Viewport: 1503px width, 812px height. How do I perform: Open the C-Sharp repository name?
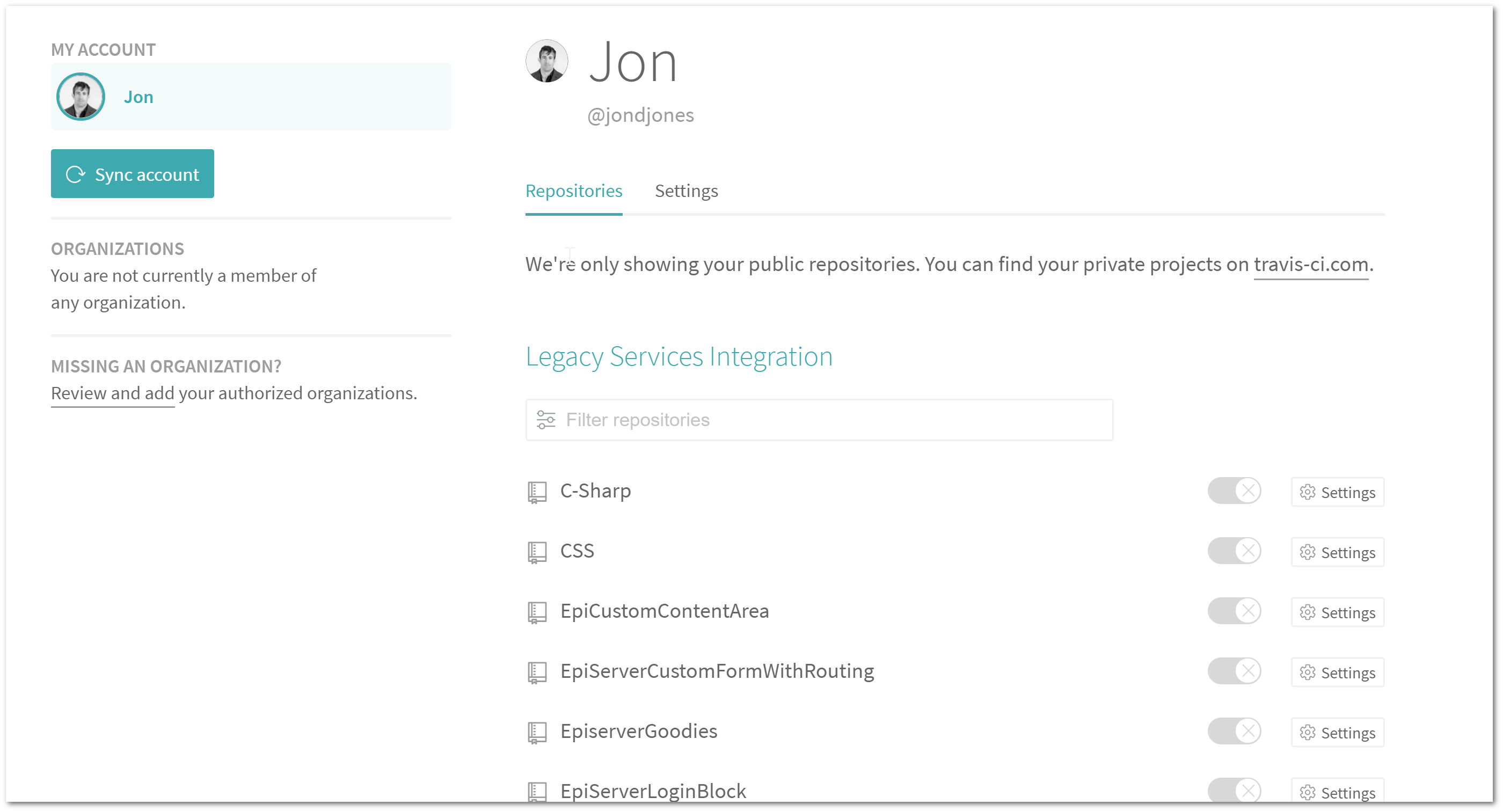coord(595,491)
